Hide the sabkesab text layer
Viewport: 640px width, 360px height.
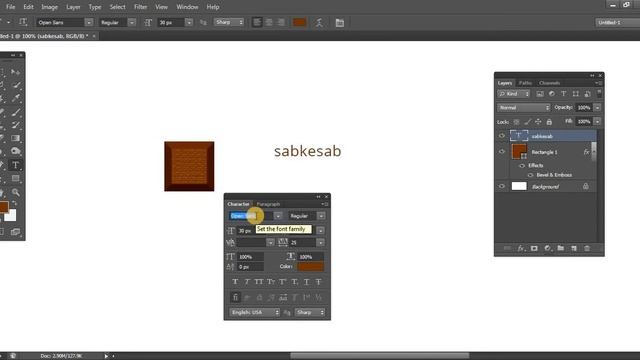(x=502, y=136)
